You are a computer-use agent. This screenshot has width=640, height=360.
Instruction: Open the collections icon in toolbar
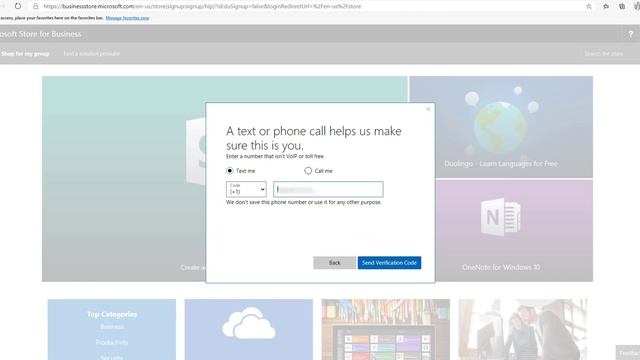[x=622, y=6]
